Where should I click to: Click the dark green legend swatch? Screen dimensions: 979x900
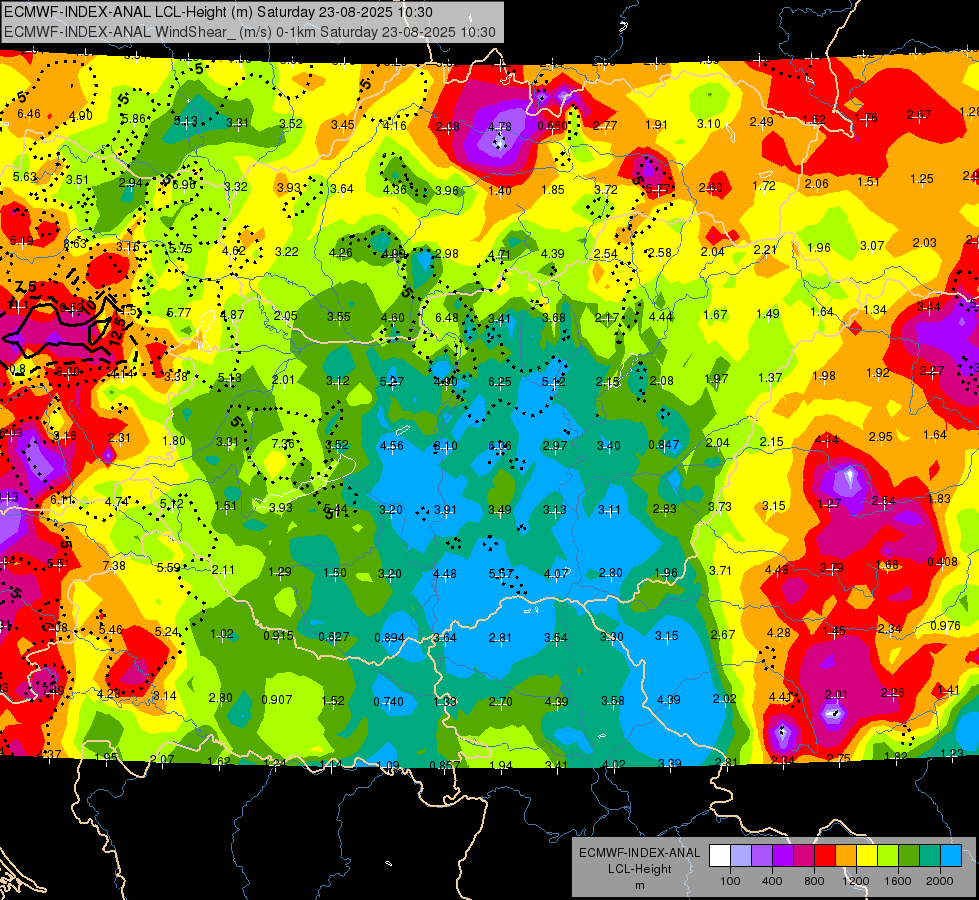pyautogui.click(x=909, y=856)
